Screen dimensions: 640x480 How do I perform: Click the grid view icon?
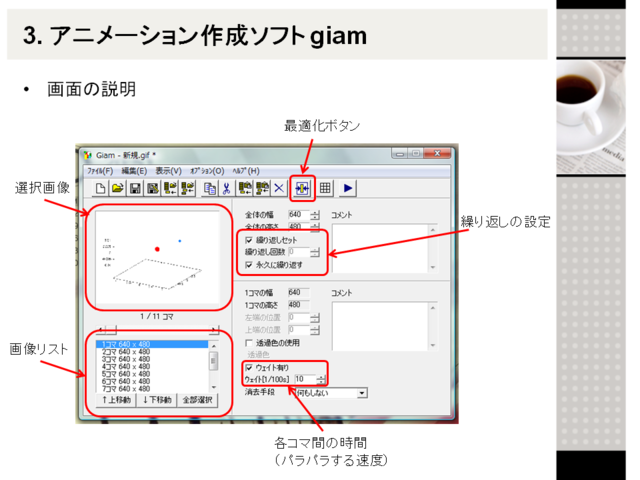325,187
